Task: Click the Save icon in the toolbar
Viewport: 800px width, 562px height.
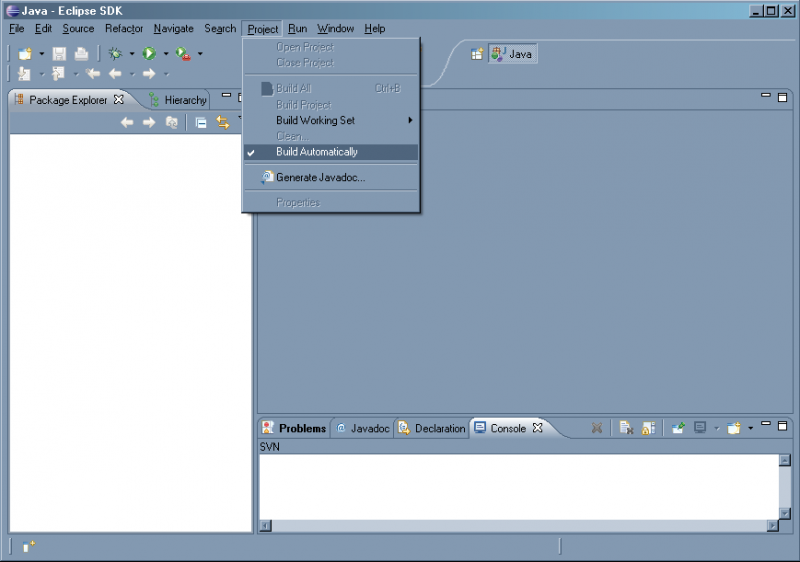Action: [59, 54]
